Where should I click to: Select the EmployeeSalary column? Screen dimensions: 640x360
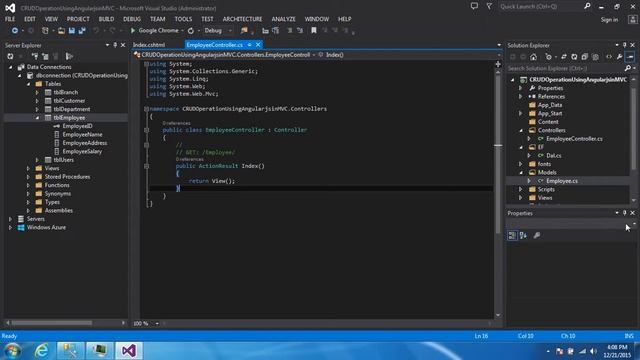(82, 151)
